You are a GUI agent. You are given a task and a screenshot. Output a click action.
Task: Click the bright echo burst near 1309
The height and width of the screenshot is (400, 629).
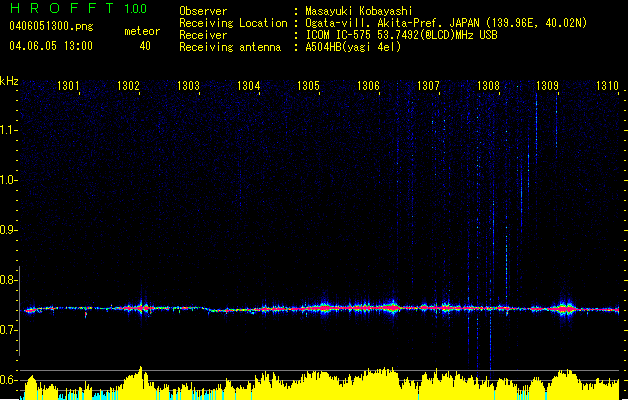(565, 309)
